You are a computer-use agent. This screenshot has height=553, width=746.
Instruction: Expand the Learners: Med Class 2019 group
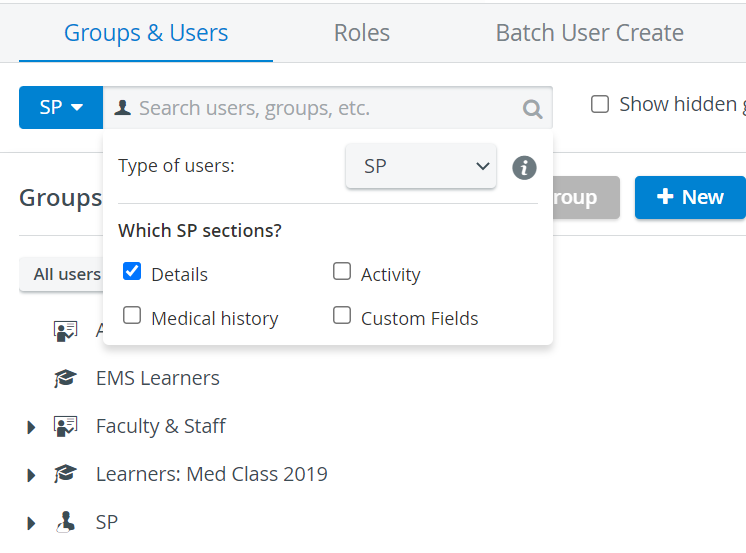31,475
